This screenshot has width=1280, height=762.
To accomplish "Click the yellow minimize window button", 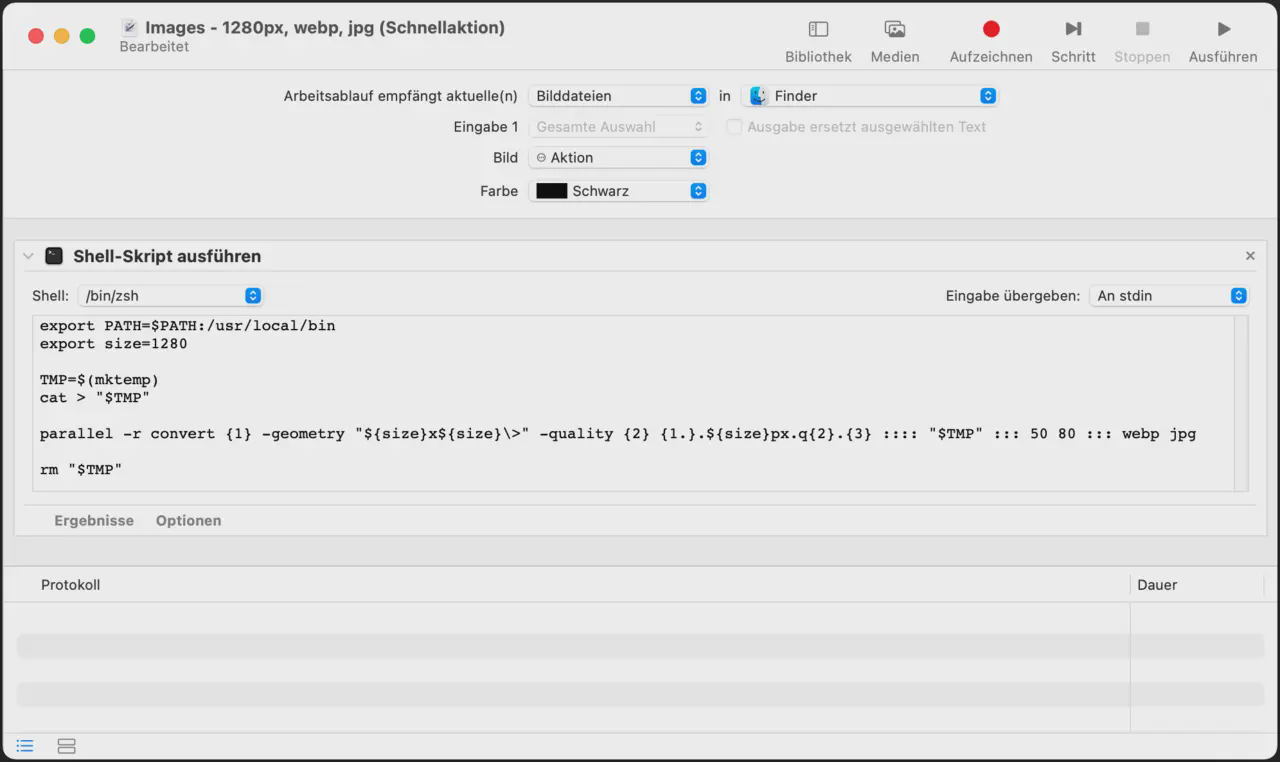I will [62, 36].
